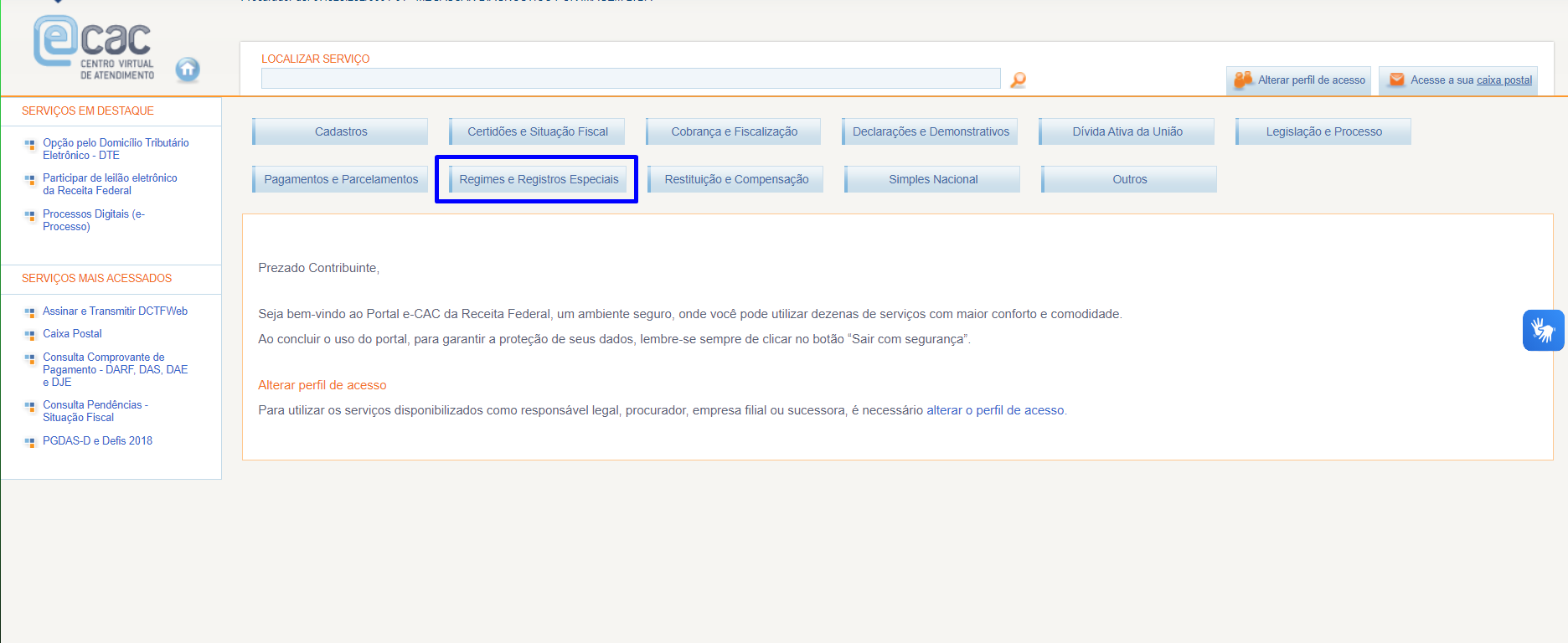Screen dimensions: 1568x643
Task: Click the bullet icon beside Assinar e Transmitir DCTFWeb
Action: [x=30, y=312]
